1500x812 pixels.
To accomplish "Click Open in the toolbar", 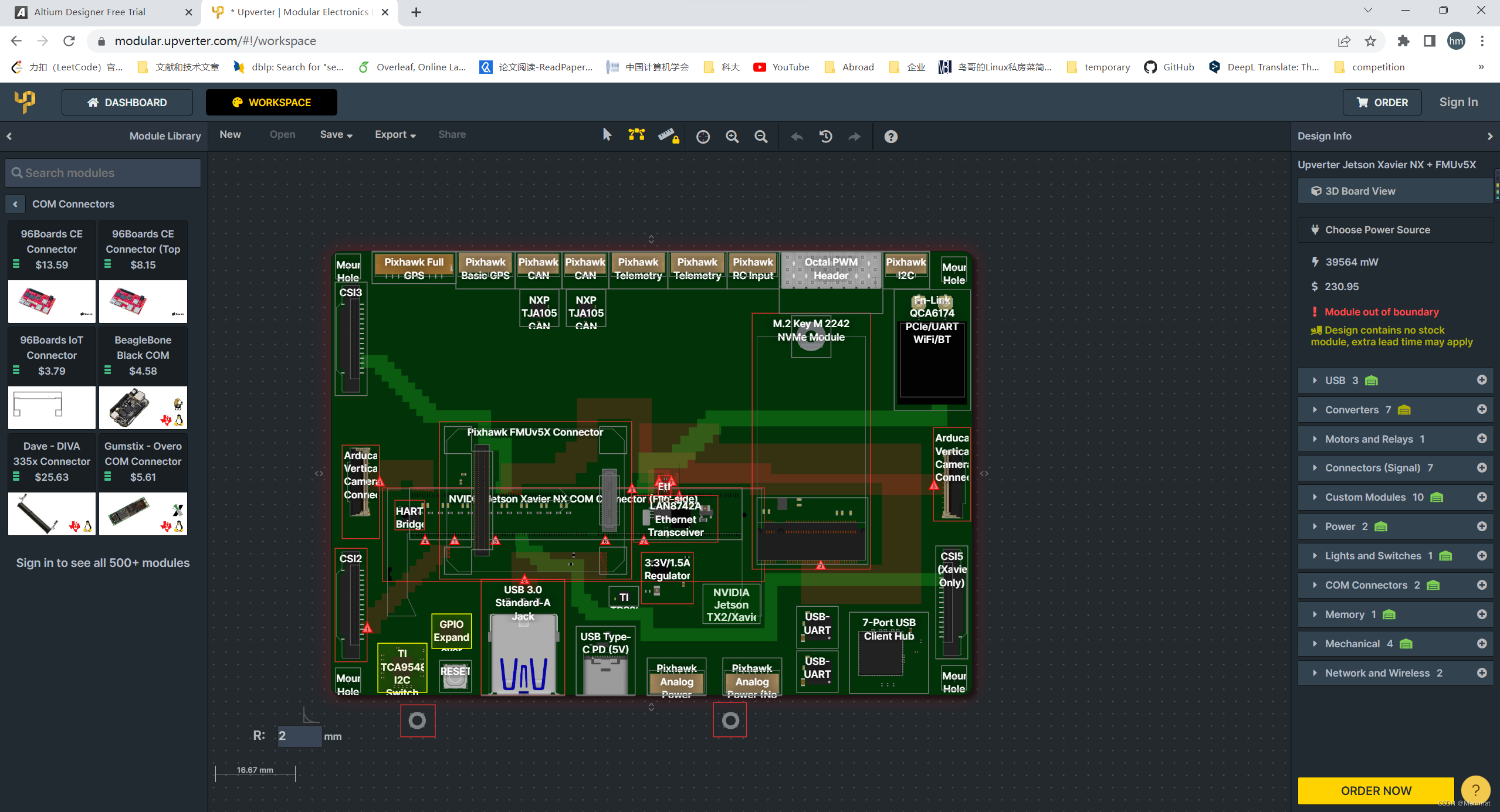I will tap(282, 135).
